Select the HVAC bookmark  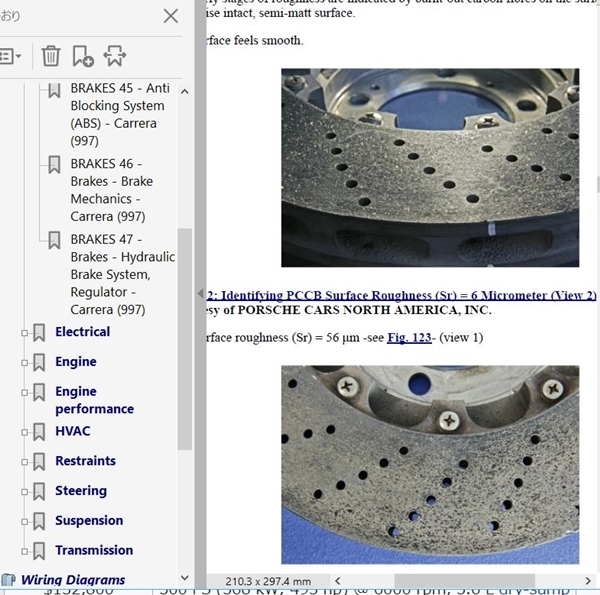[73, 431]
